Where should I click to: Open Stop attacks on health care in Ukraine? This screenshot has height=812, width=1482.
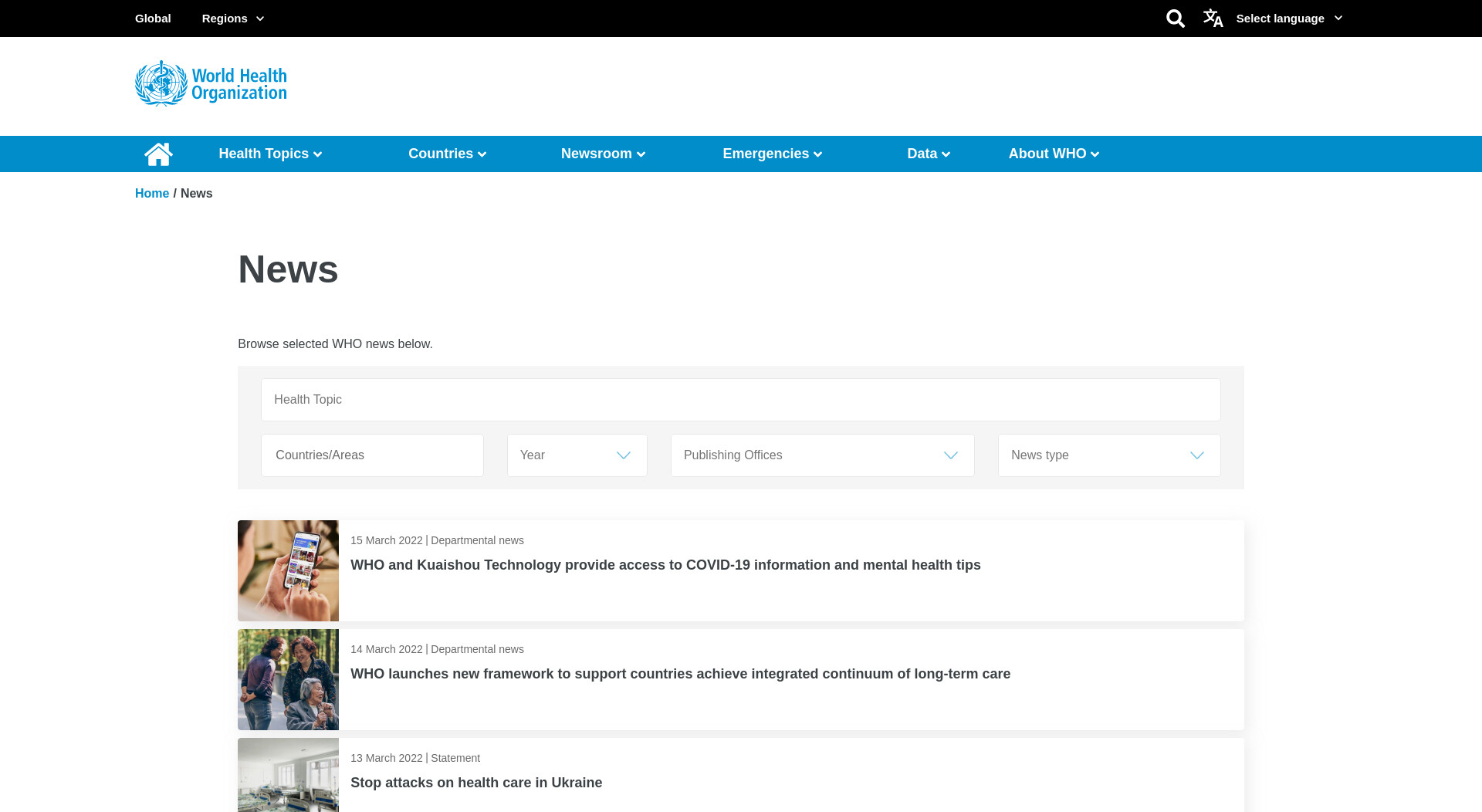pyautogui.click(x=476, y=783)
